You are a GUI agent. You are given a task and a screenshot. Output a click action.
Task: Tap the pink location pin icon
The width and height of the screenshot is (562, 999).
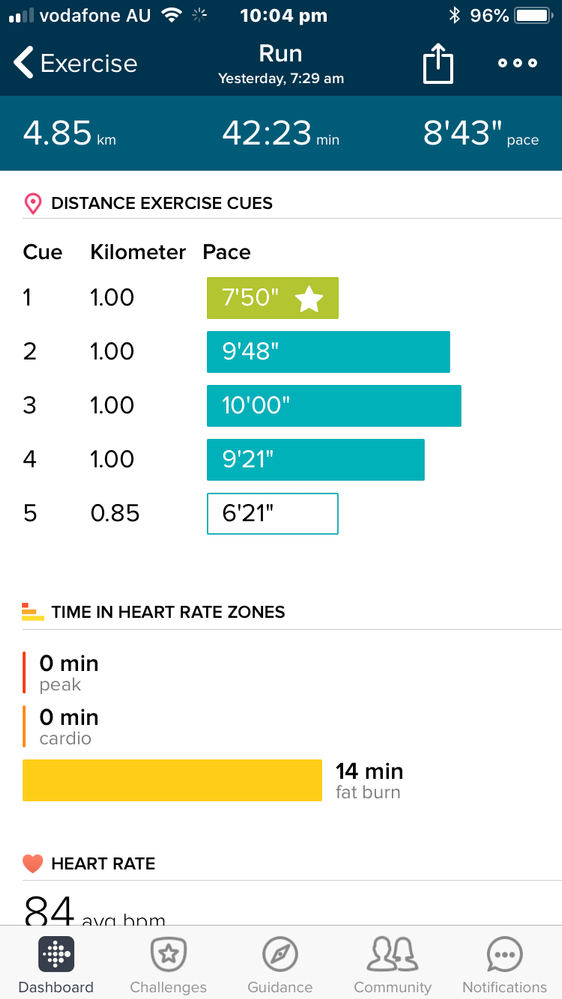pos(32,204)
